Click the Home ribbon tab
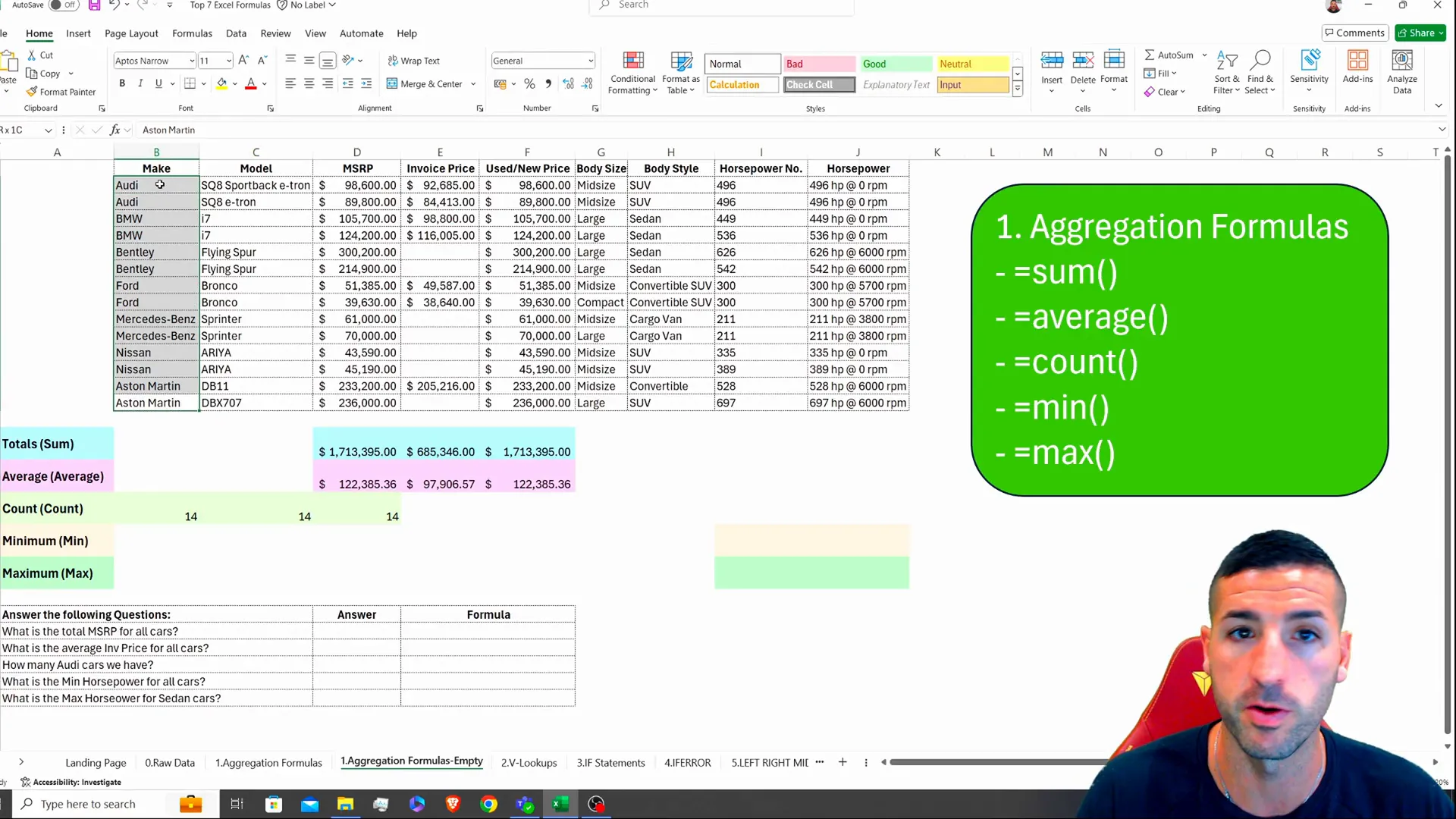Screen dimensions: 1456x819 point(38,33)
